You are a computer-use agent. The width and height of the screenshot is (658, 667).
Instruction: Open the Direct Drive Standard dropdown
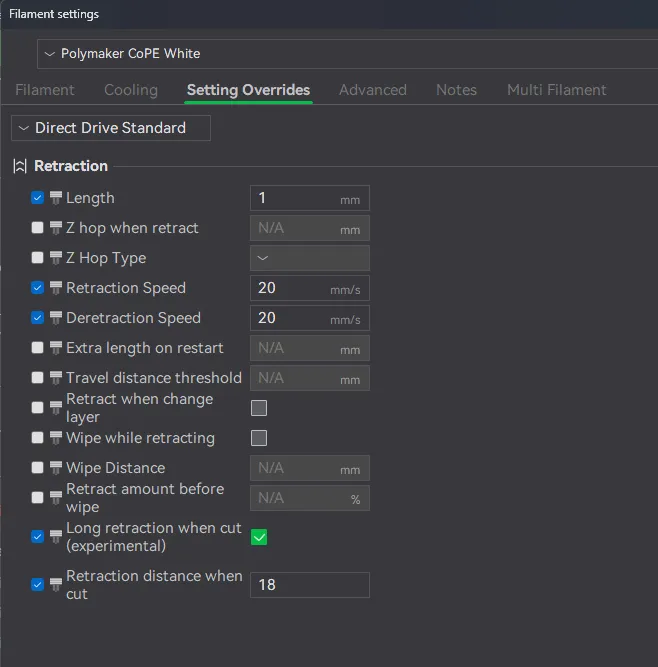(111, 128)
